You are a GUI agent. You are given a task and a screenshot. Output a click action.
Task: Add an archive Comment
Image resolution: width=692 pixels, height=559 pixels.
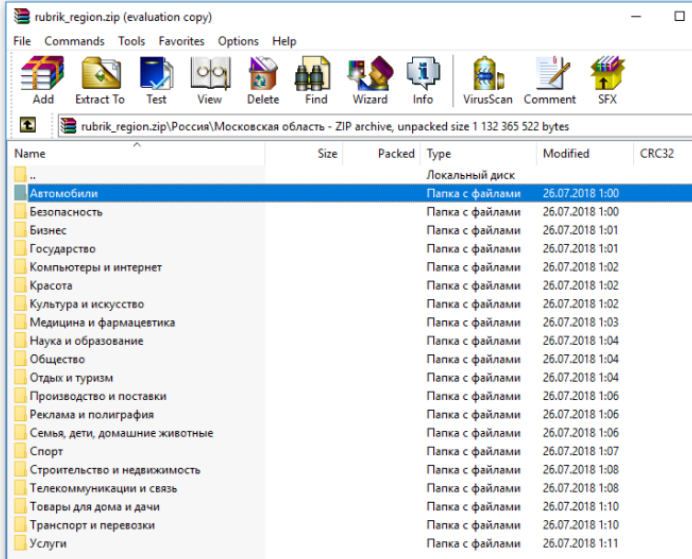[550, 80]
